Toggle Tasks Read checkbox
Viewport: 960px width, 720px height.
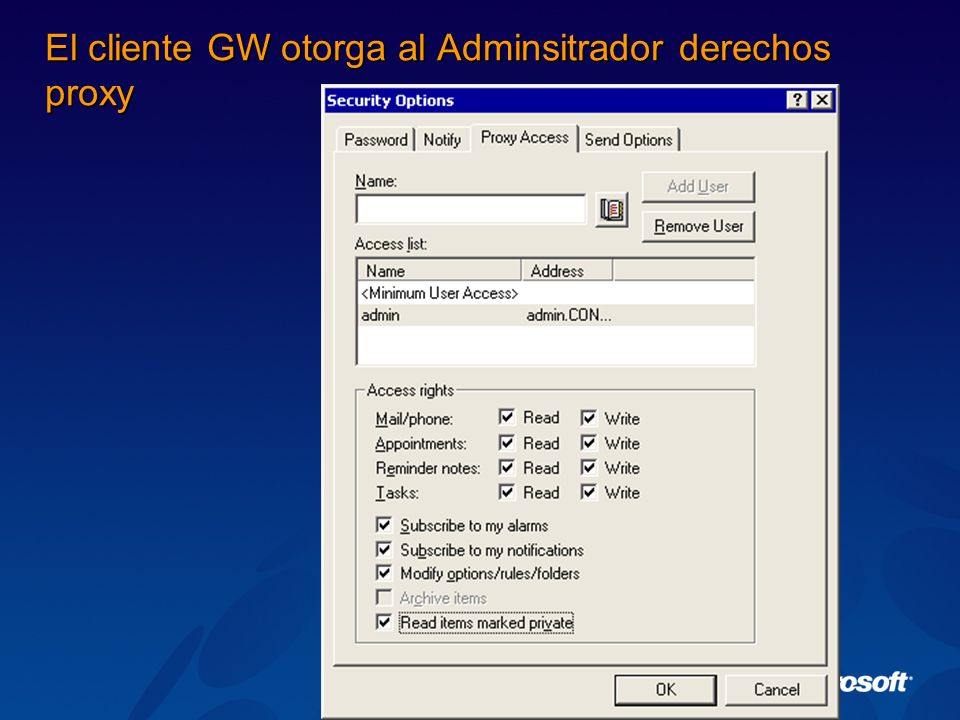coord(506,492)
